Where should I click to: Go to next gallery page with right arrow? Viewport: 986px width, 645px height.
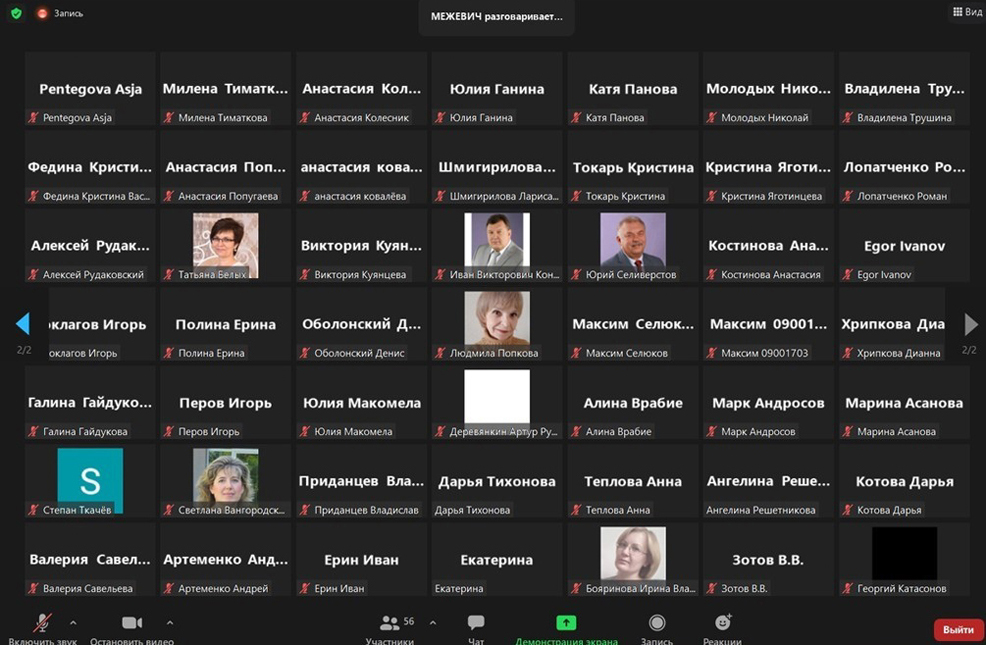(x=970, y=324)
